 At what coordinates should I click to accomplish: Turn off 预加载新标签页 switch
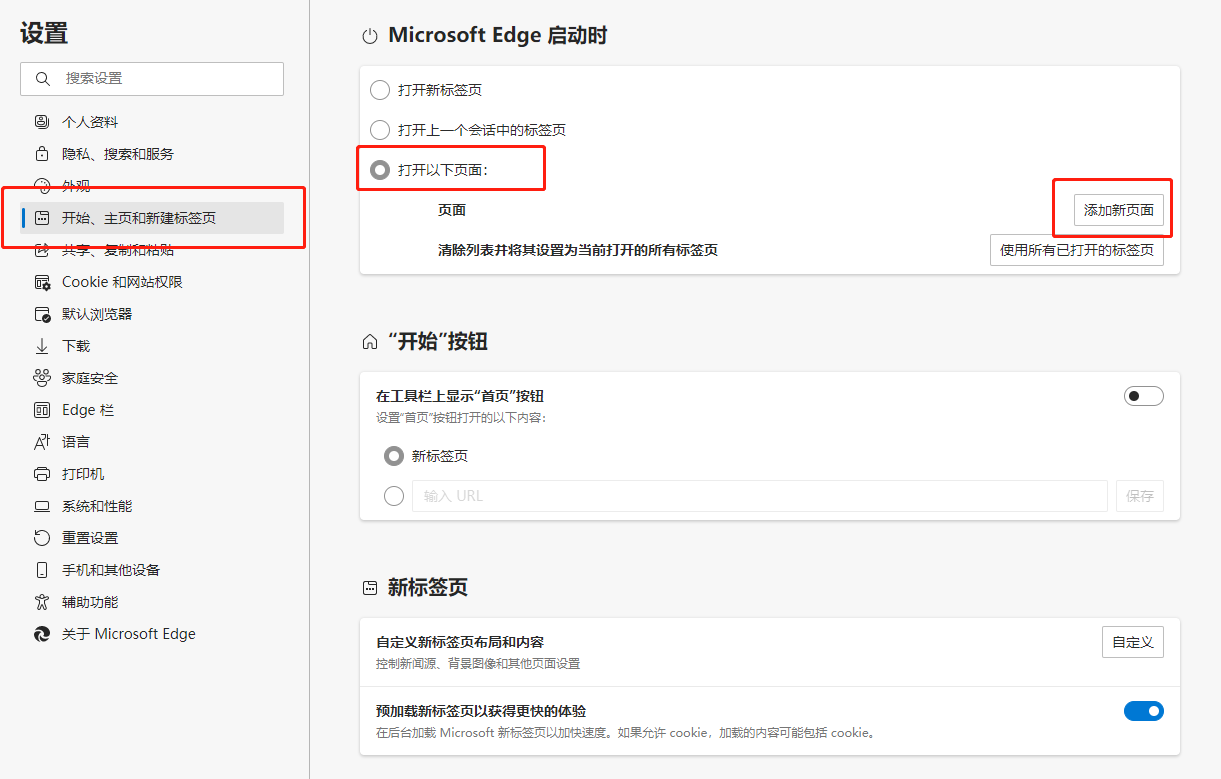(1144, 711)
